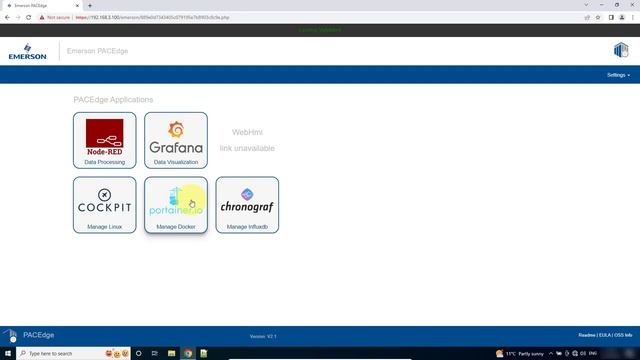This screenshot has height=360, width=640.
Task: Click the version text in footer
Action: click(x=263, y=336)
